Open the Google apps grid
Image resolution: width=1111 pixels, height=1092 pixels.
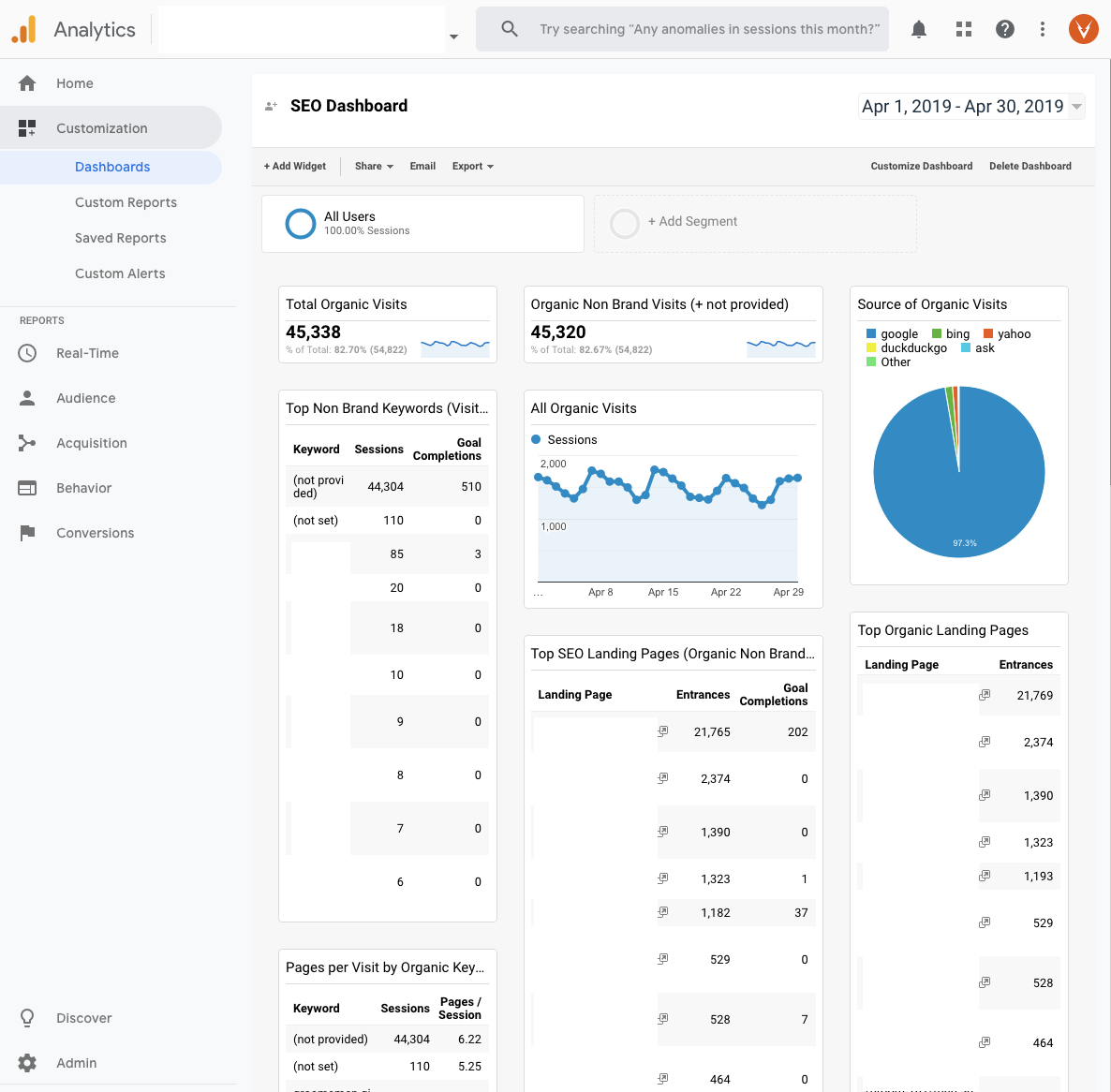pyautogui.click(x=964, y=29)
